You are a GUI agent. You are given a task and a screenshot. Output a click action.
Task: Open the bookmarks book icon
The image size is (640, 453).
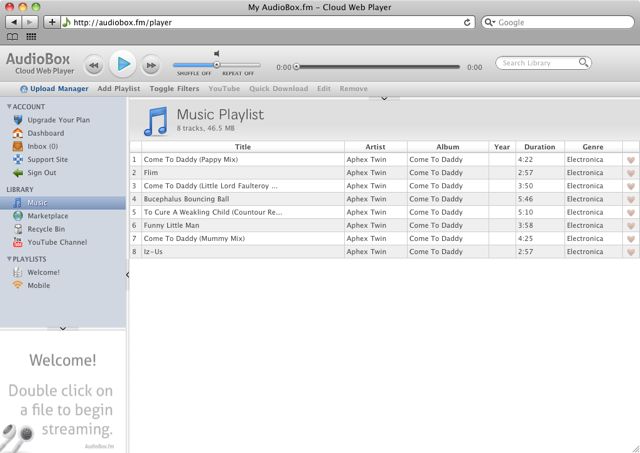(x=12, y=37)
